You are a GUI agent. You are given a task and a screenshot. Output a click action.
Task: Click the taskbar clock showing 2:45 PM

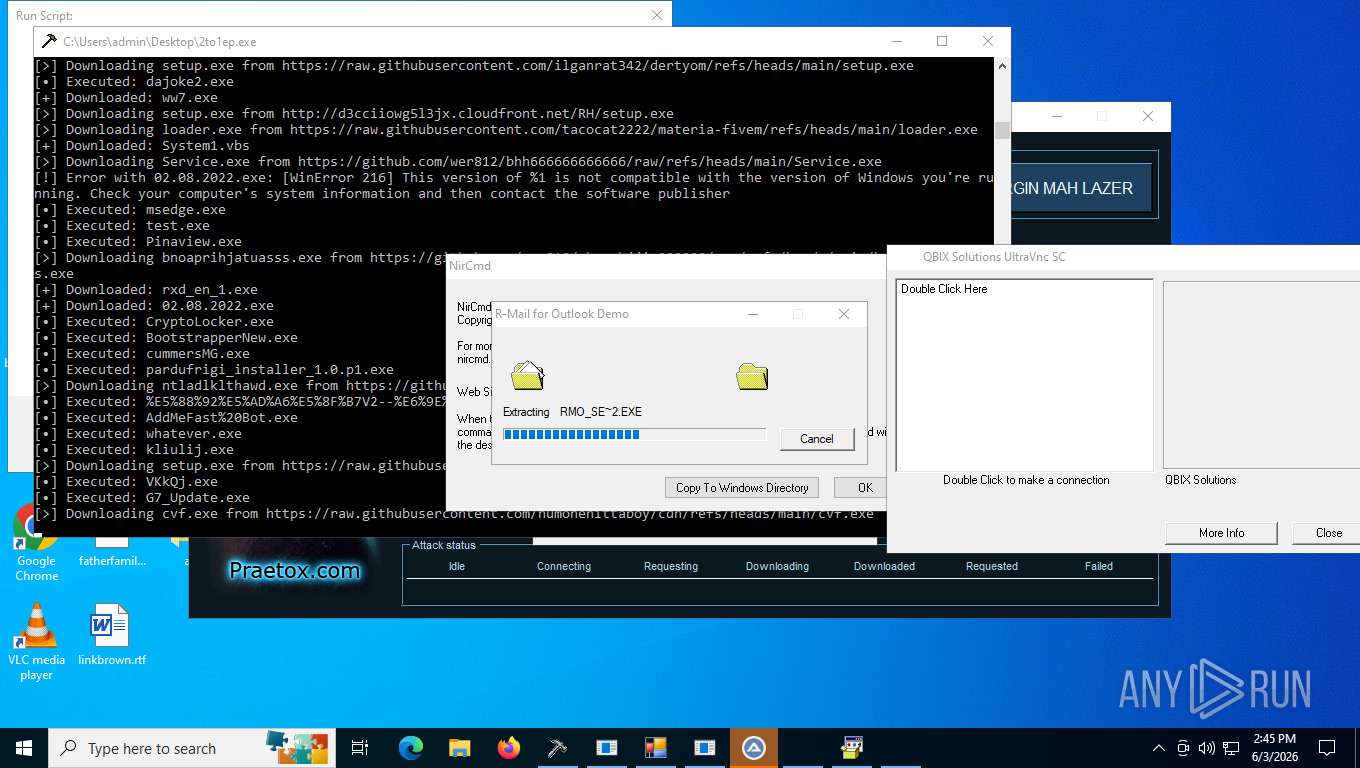coord(1275,748)
